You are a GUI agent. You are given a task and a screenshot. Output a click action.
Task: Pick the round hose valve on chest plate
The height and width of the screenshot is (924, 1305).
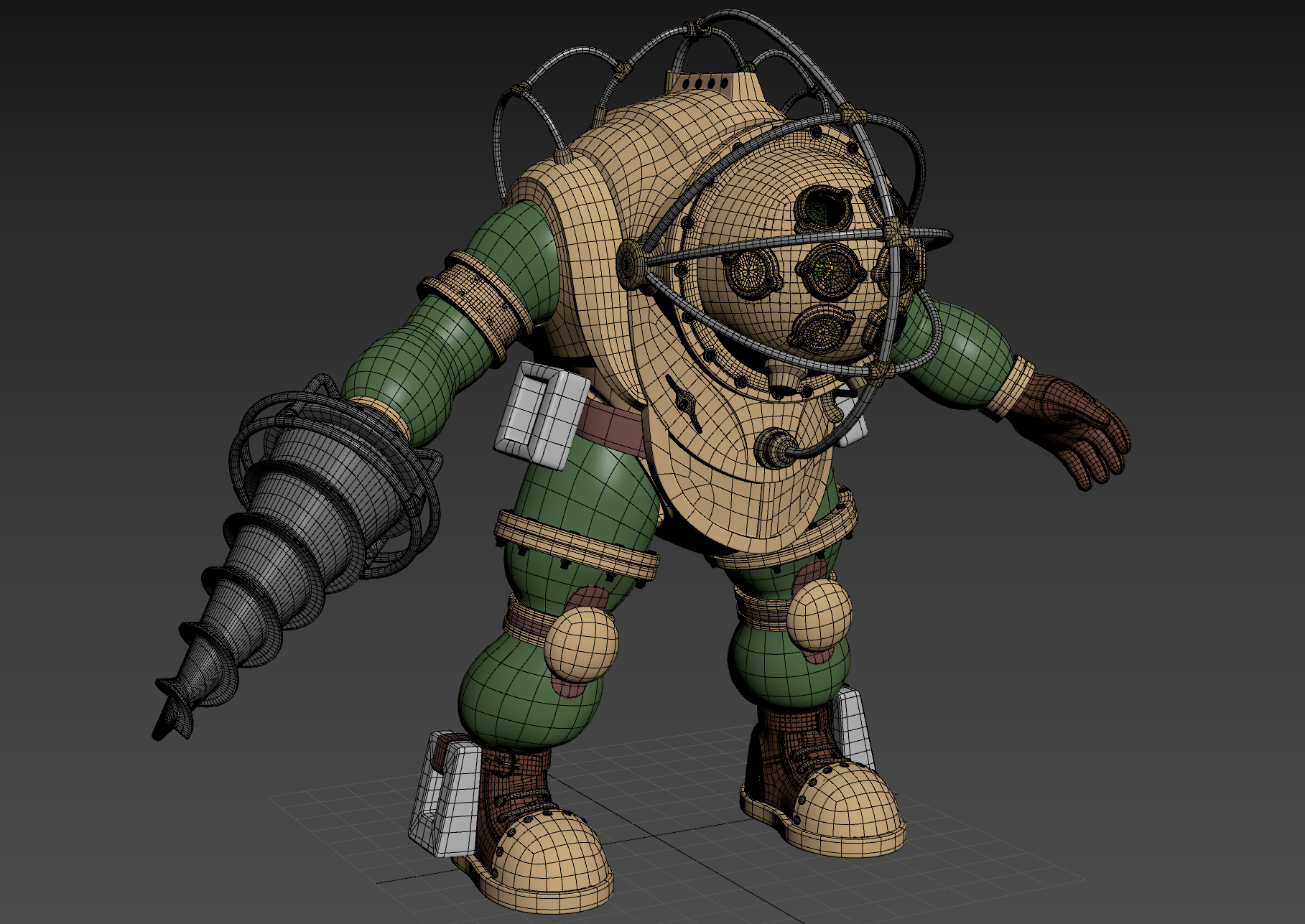(x=776, y=448)
